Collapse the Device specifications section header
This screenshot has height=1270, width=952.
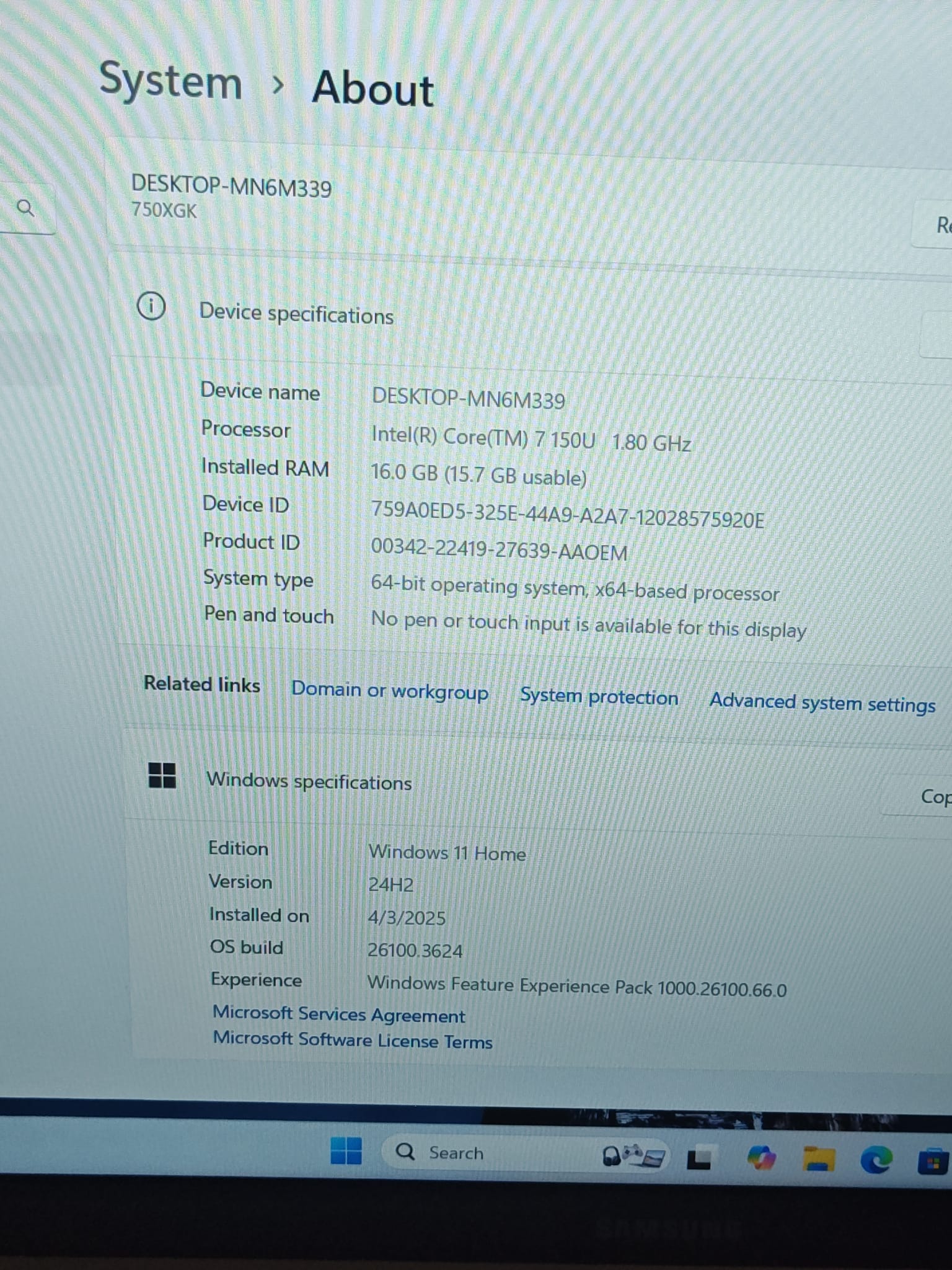pyautogui.click(x=533, y=315)
